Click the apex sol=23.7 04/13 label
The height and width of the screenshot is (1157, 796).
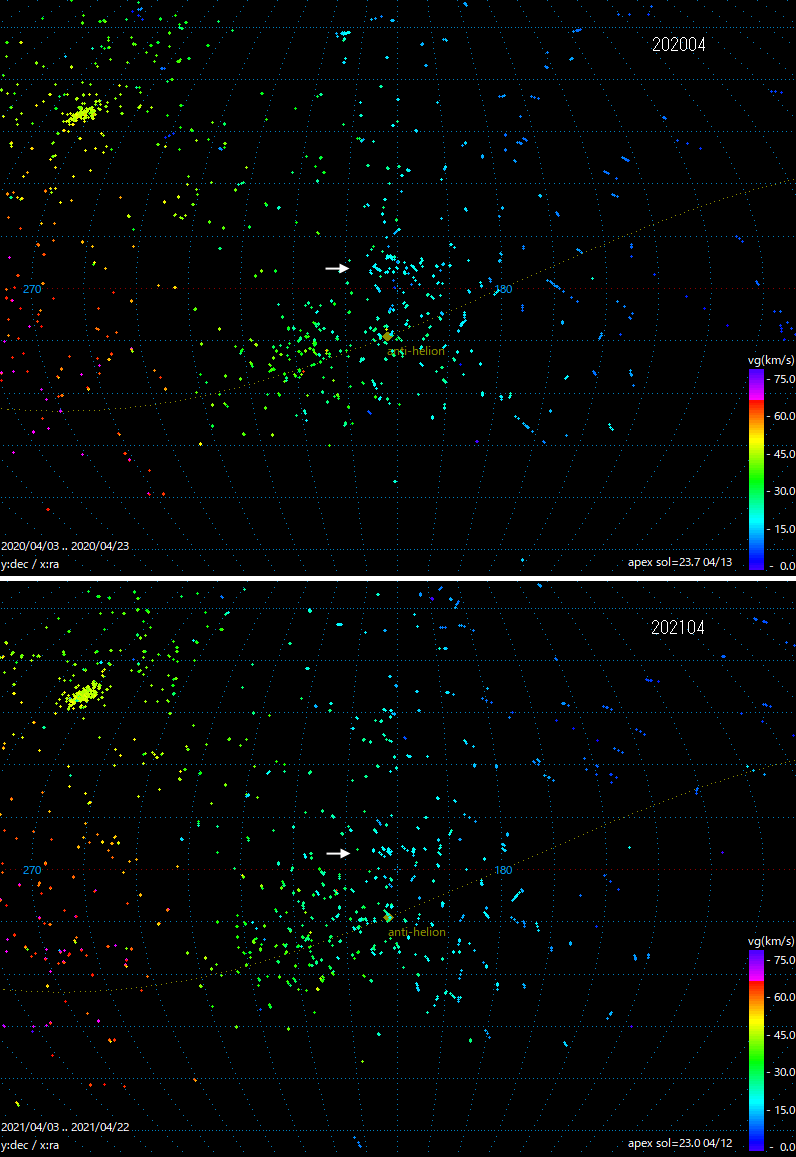click(680, 562)
